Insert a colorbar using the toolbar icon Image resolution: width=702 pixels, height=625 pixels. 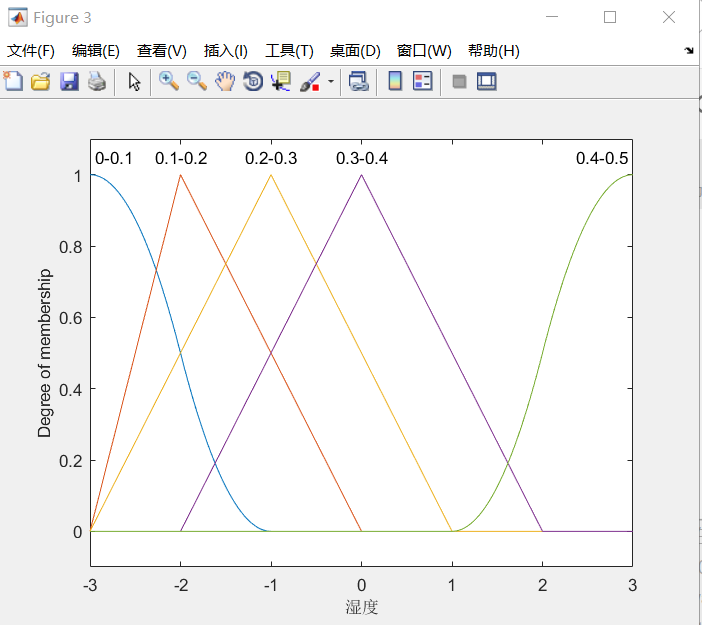click(395, 81)
